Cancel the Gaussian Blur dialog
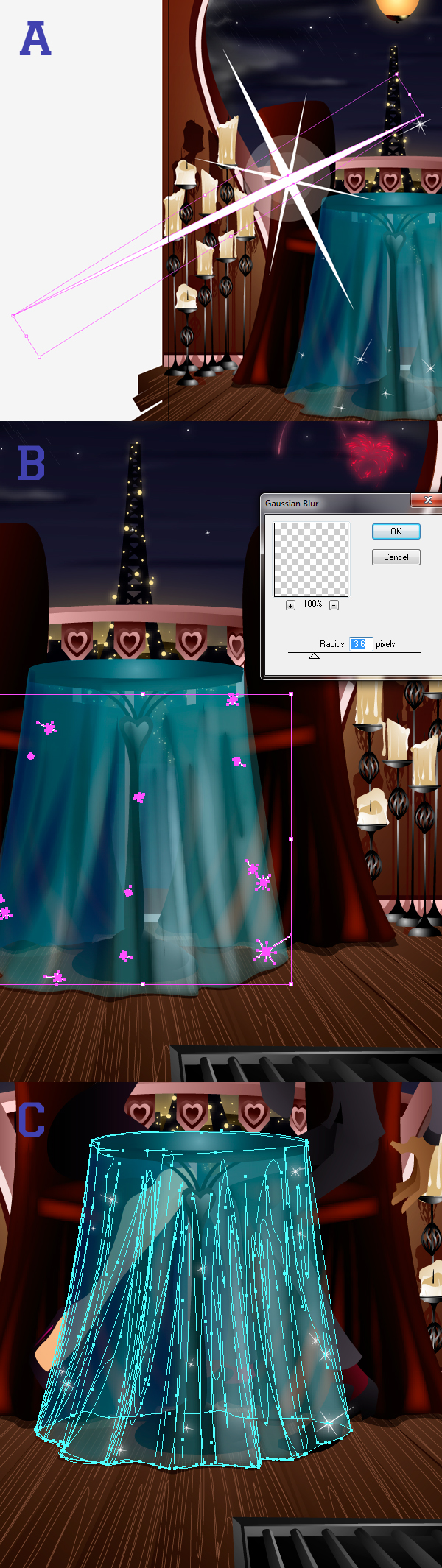The image size is (442, 1568). click(396, 557)
